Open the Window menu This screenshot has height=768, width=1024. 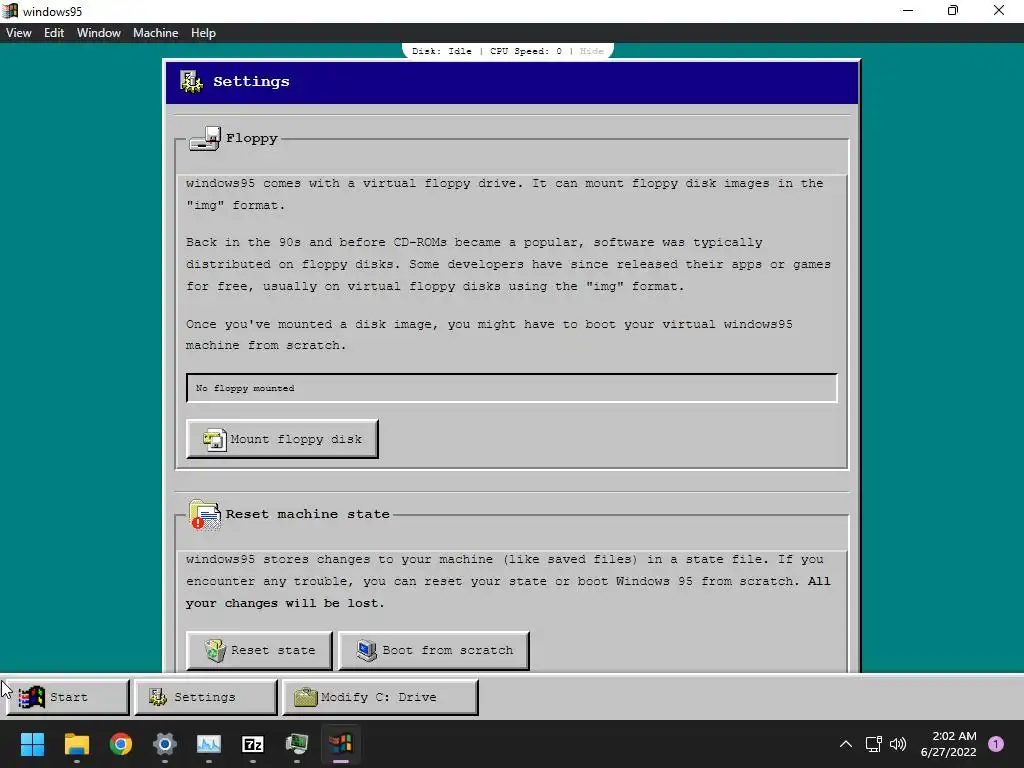tap(99, 33)
